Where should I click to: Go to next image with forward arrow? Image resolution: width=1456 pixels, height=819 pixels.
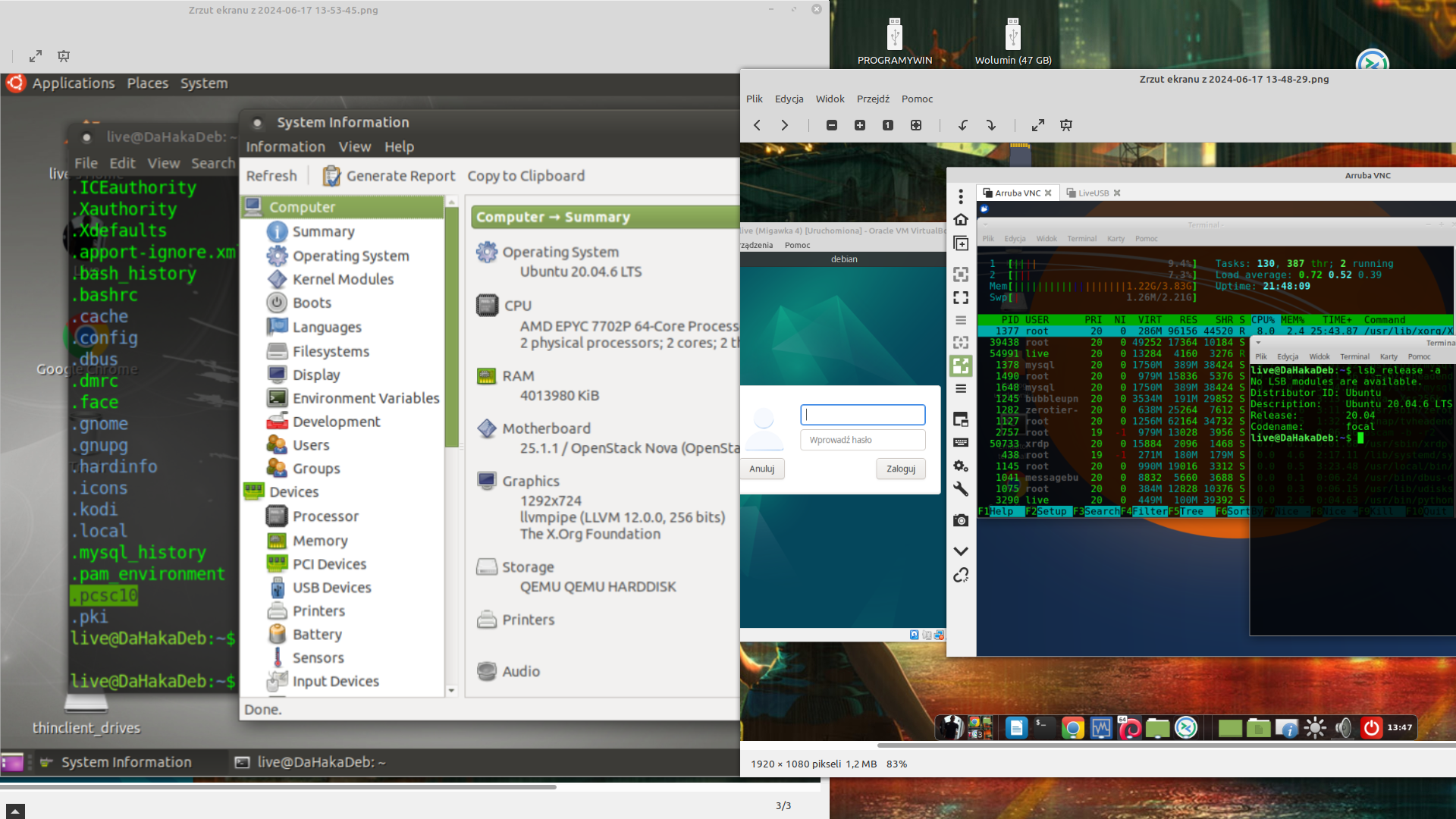[x=785, y=125]
